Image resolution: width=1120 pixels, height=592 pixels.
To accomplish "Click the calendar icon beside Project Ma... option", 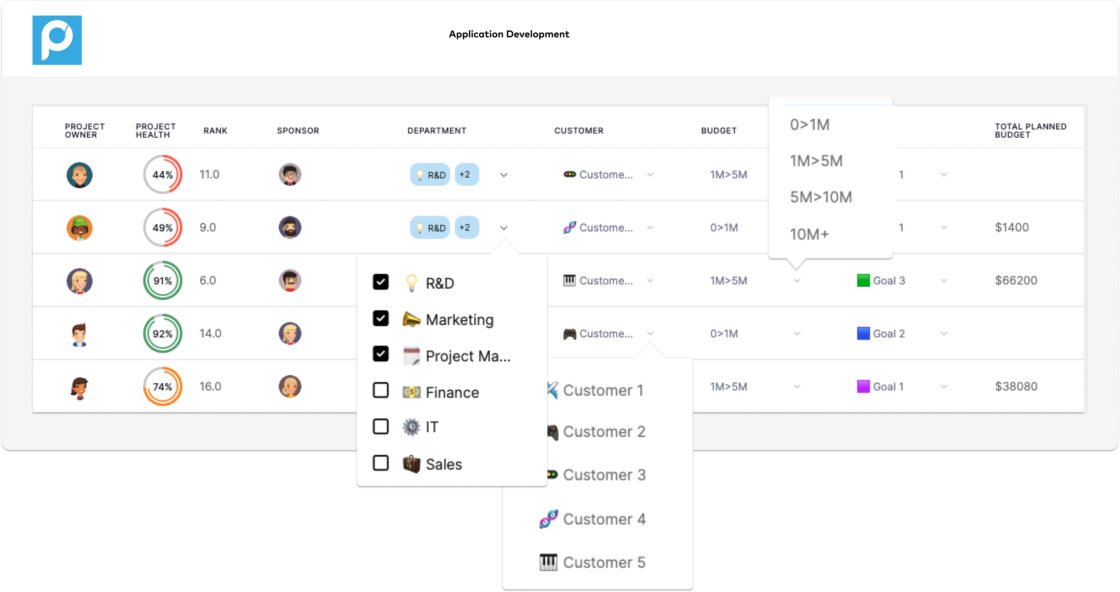I will coord(411,356).
